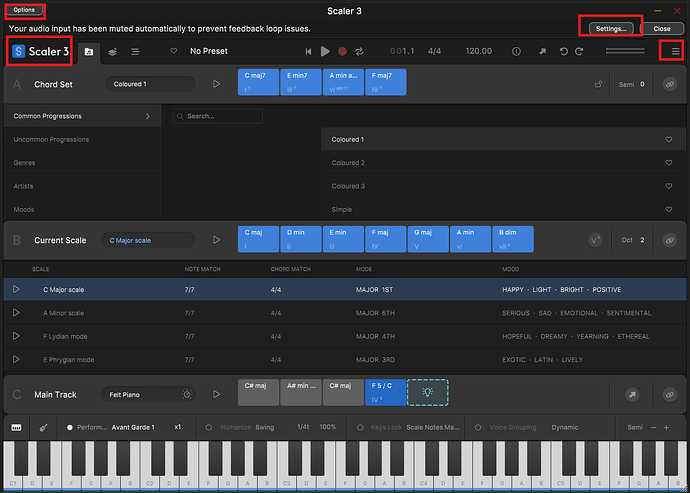Toggle the lock icon in Chord Set
The image size is (690, 493).
(x=598, y=84)
